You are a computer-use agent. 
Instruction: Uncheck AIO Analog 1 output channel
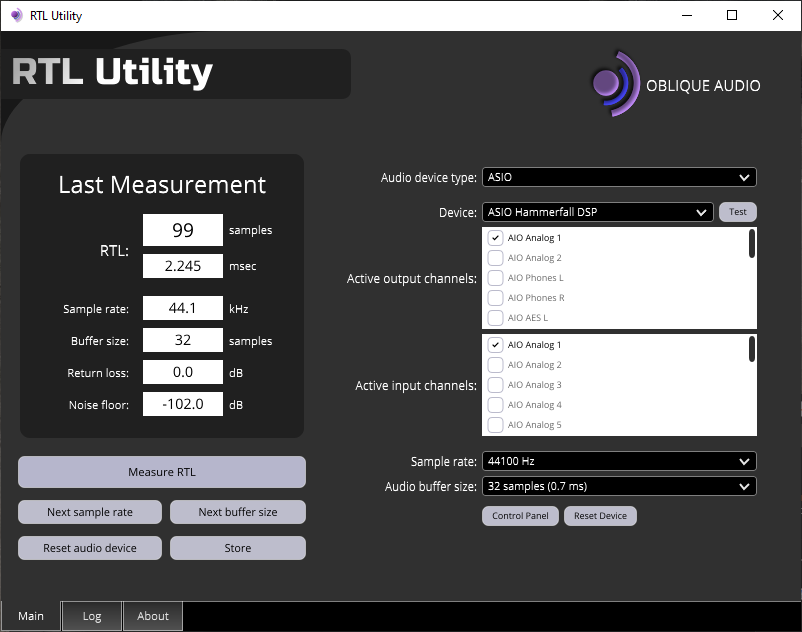[495, 238]
